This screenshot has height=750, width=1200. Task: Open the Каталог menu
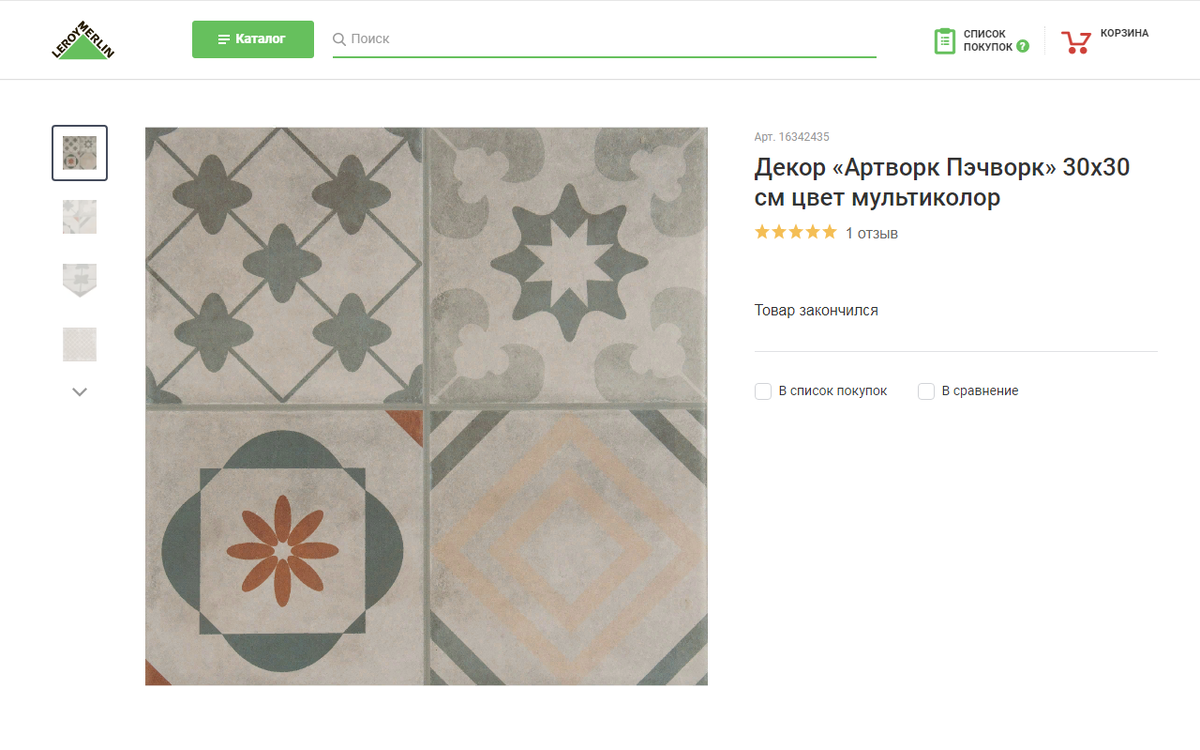[253, 39]
